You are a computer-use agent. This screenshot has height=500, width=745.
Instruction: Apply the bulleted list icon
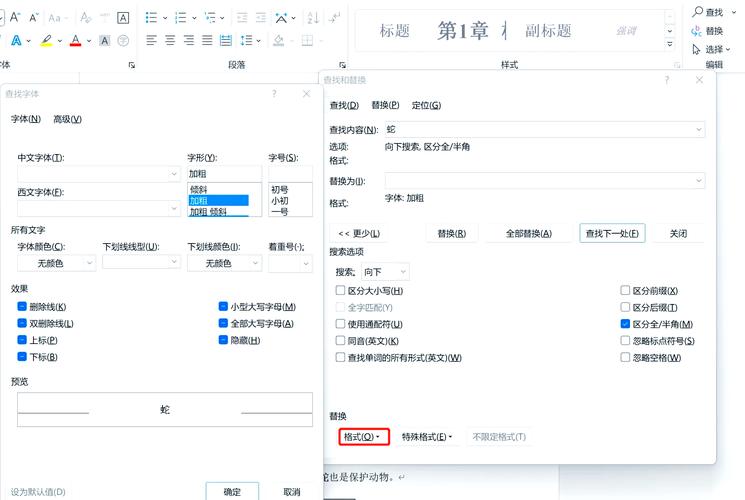(x=151, y=18)
